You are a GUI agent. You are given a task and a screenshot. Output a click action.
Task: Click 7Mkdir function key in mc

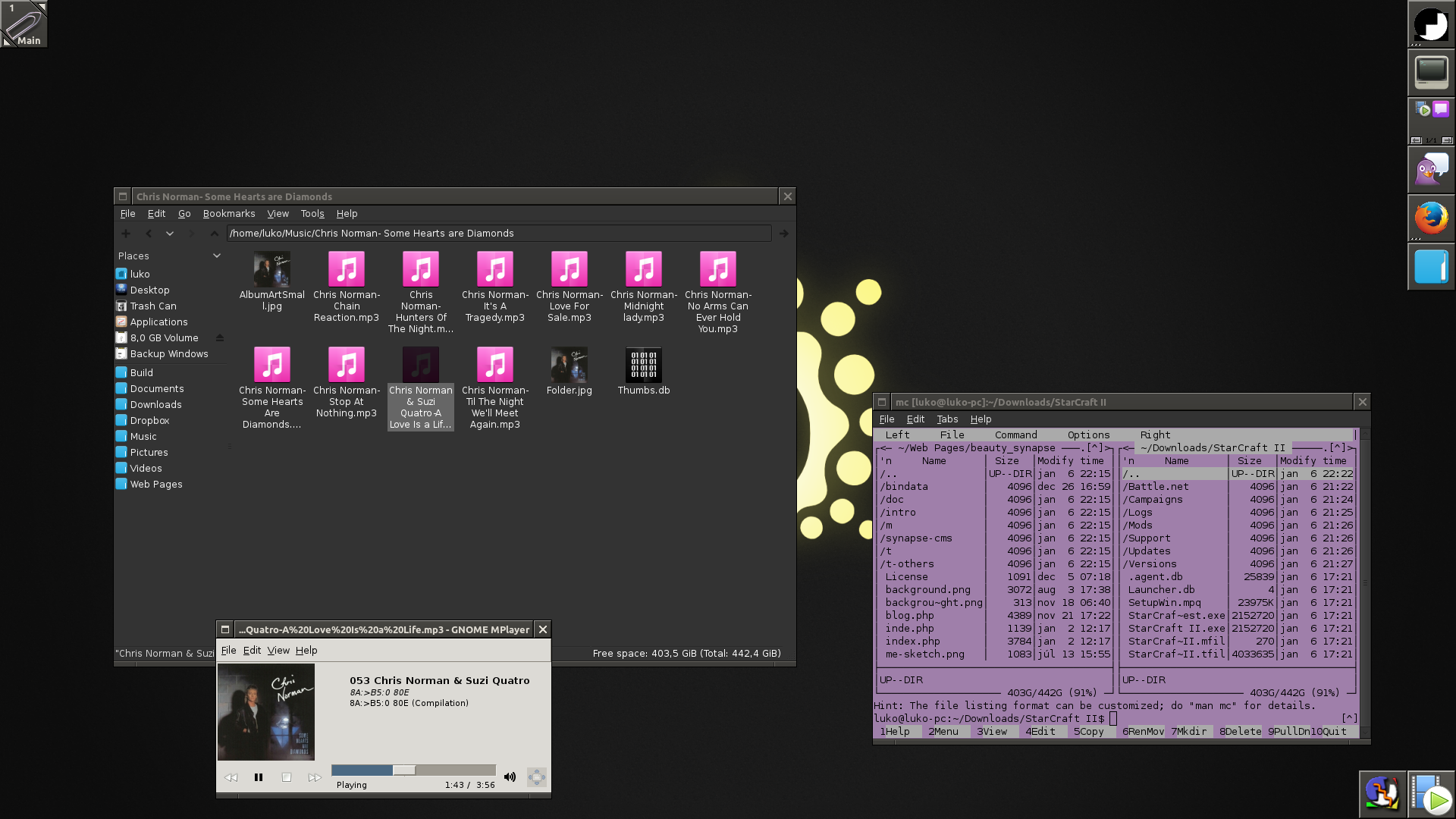tap(1188, 732)
